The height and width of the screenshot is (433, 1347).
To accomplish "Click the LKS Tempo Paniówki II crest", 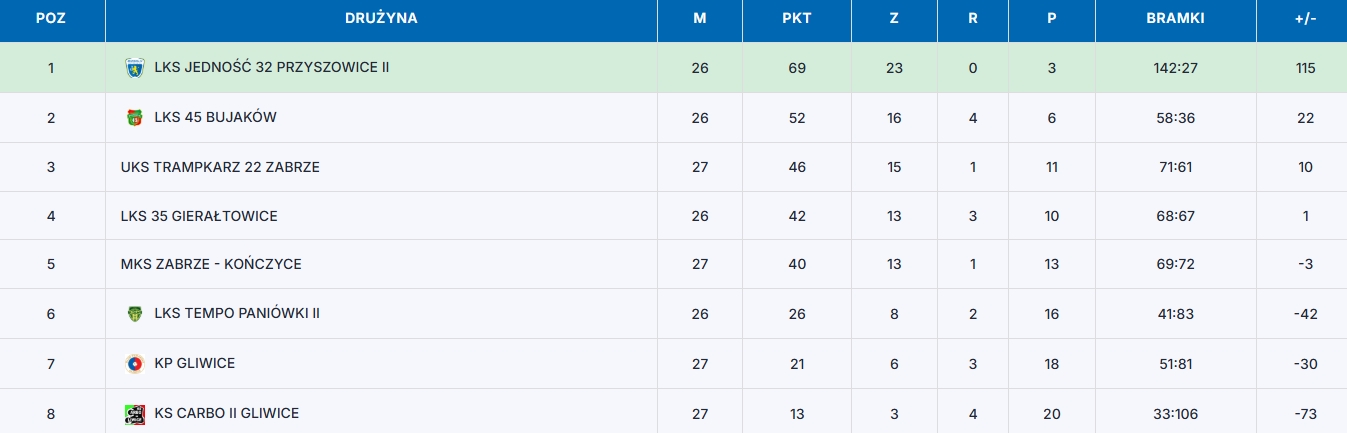I will click(134, 314).
